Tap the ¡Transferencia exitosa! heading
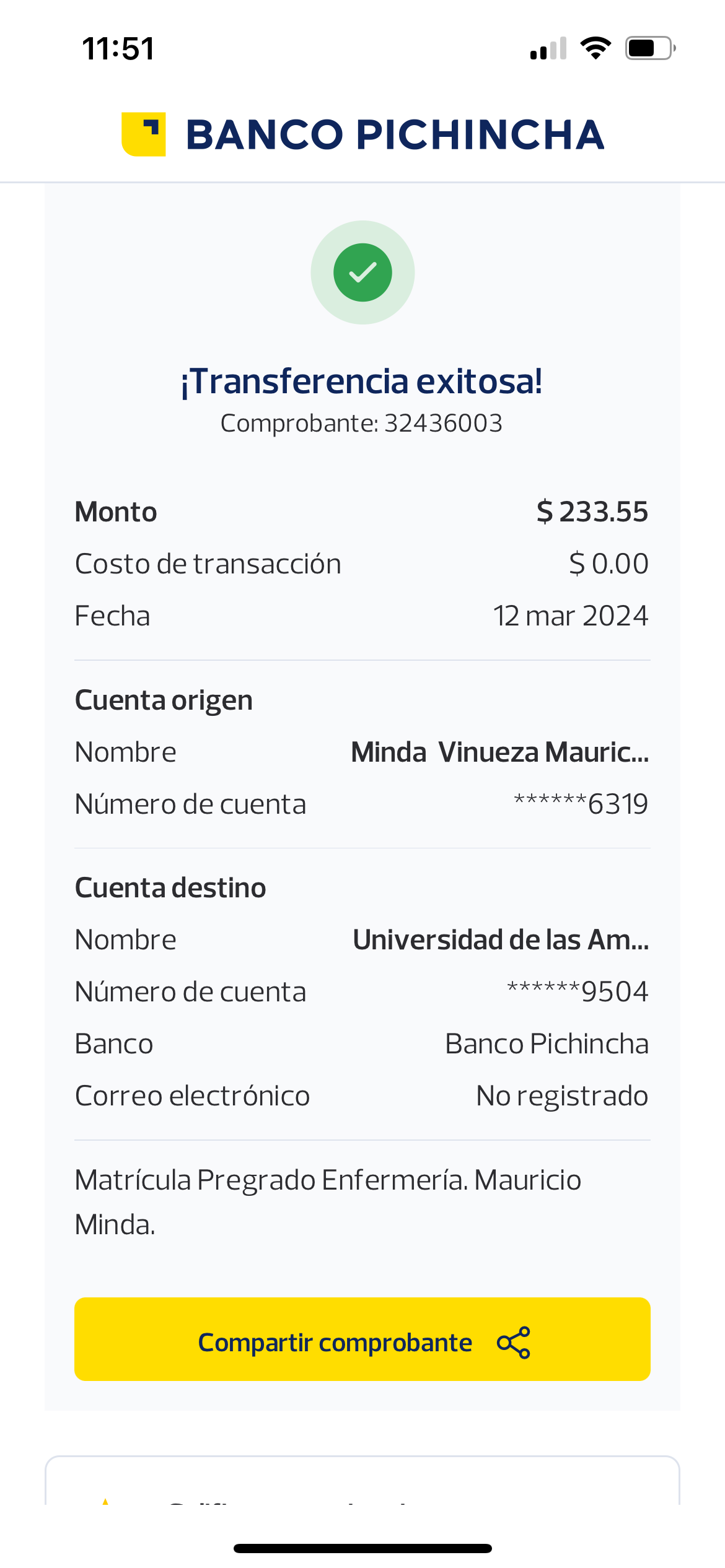This screenshot has height=1568, width=725. coord(362,381)
